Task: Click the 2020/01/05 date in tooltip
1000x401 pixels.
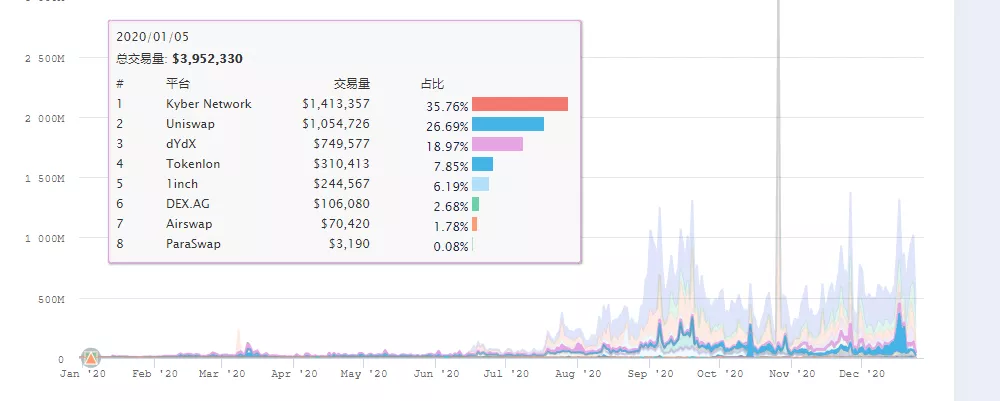Action: [x=152, y=37]
